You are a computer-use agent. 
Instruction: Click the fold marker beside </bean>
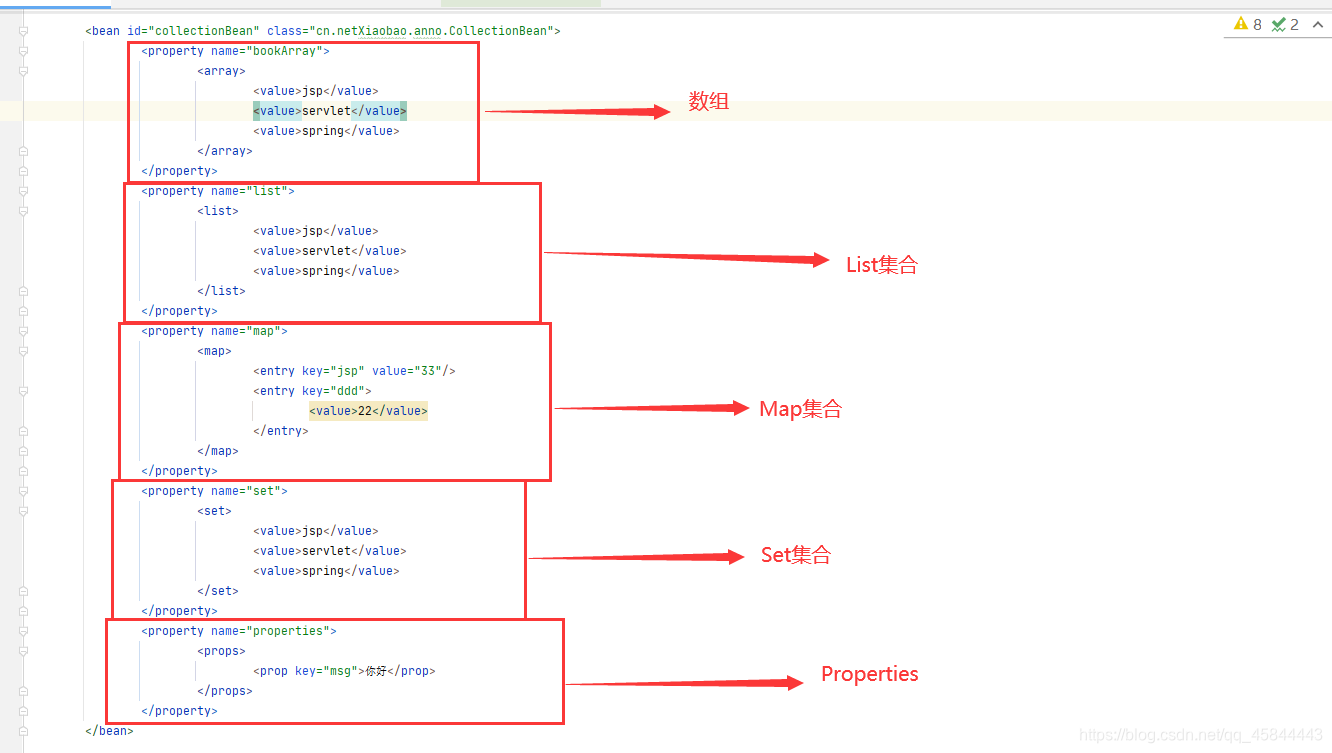pos(23,731)
